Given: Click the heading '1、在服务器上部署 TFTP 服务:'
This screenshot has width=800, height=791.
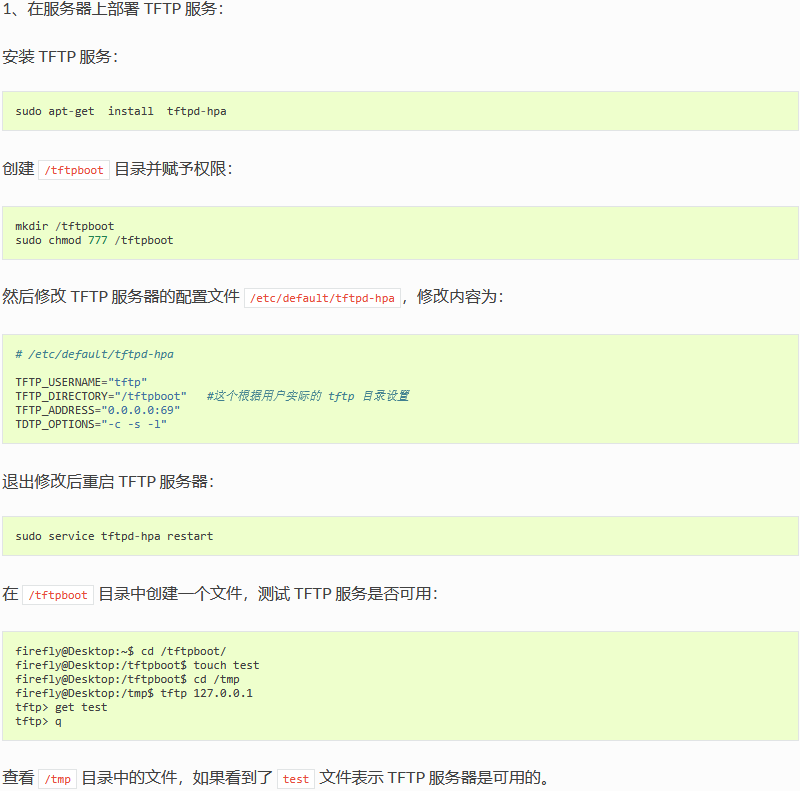Looking at the screenshot, I should (113, 9).
